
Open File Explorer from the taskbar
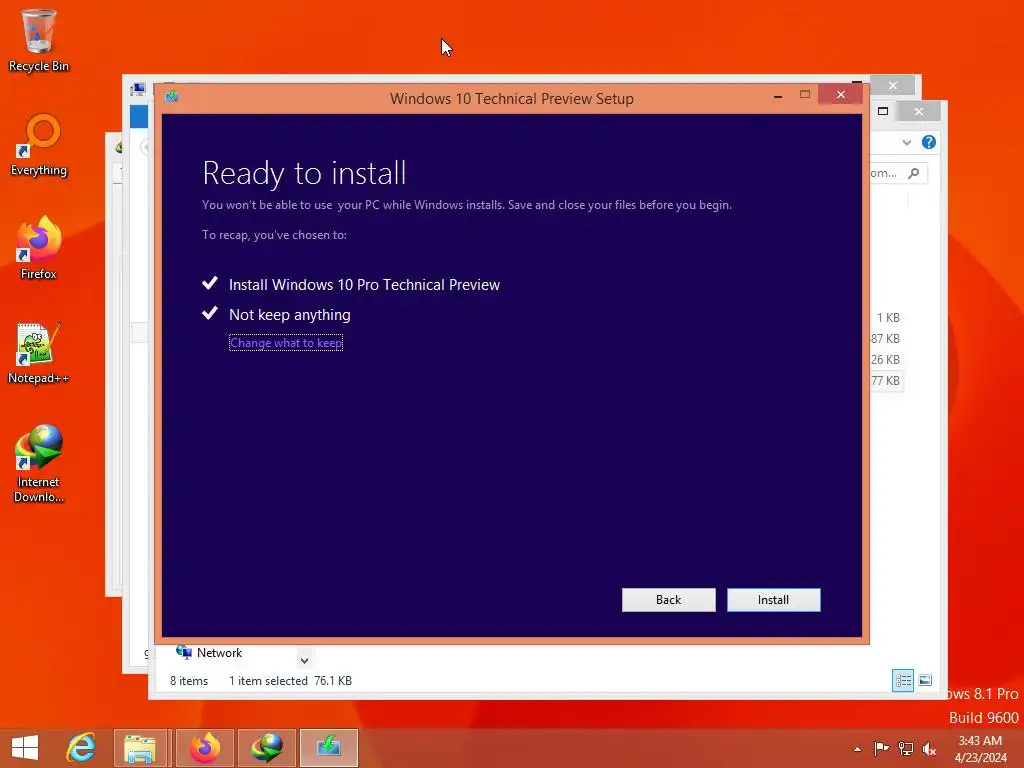click(141, 748)
